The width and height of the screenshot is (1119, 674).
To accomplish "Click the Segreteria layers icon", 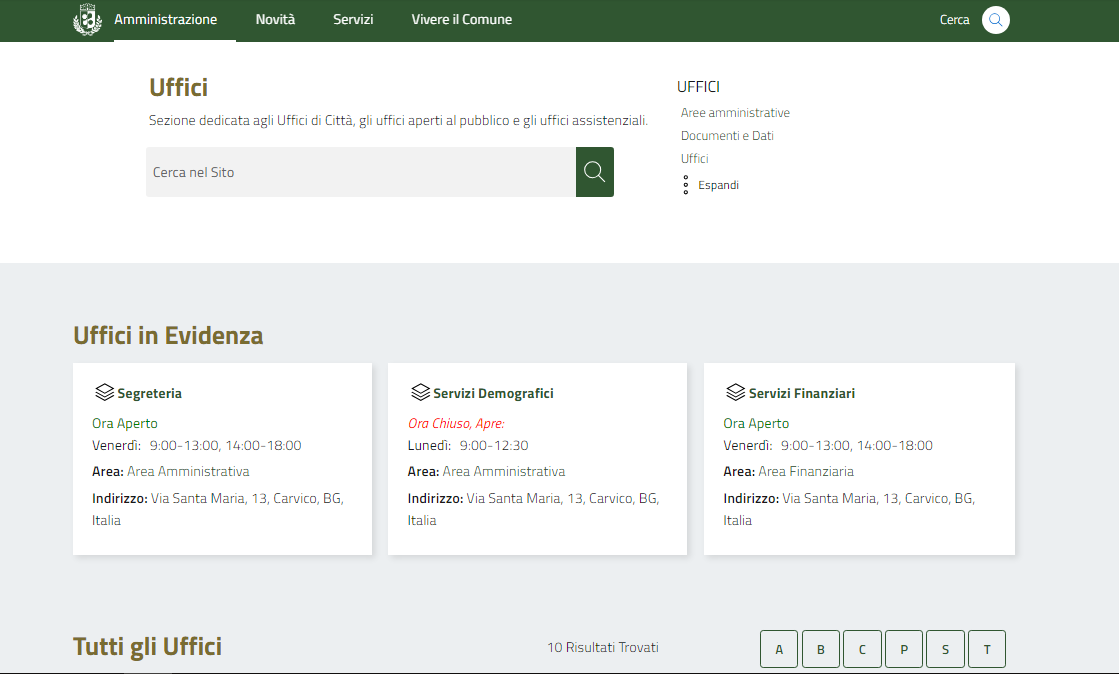I will 104,392.
